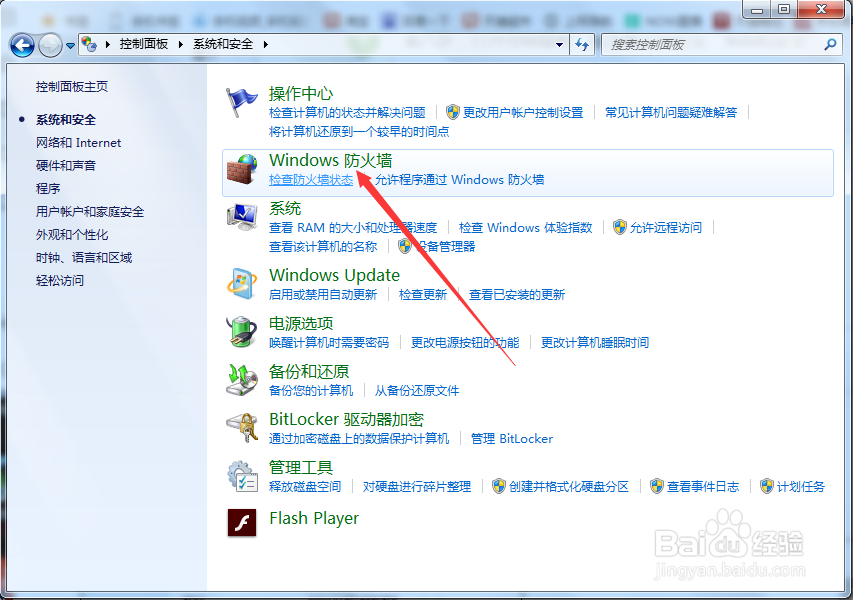The width and height of the screenshot is (853, 600).
Task: Open the 操作中心 heading
Action: pyautogui.click(x=301, y=94)
